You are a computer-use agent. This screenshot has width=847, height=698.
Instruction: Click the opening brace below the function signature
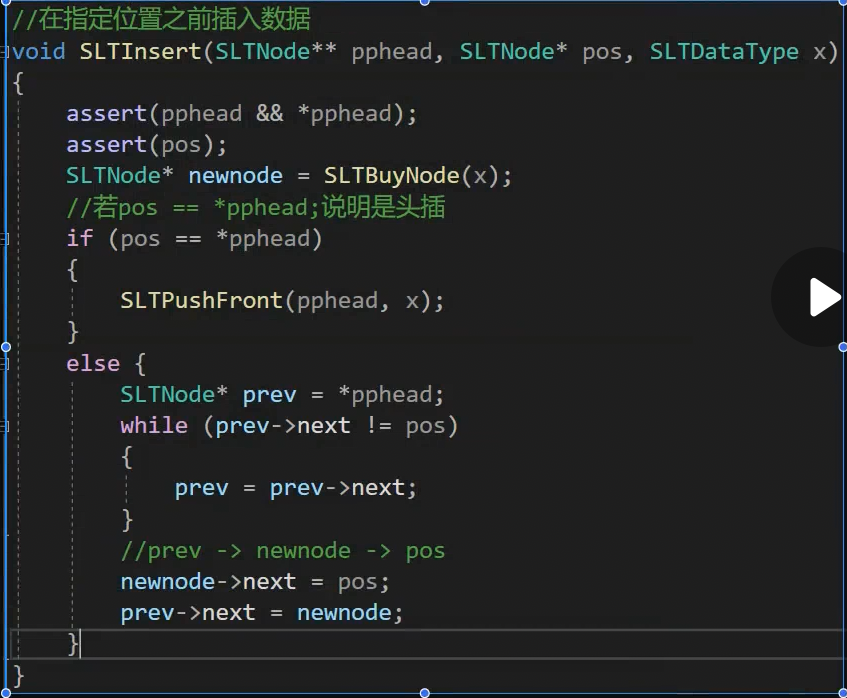18,83
